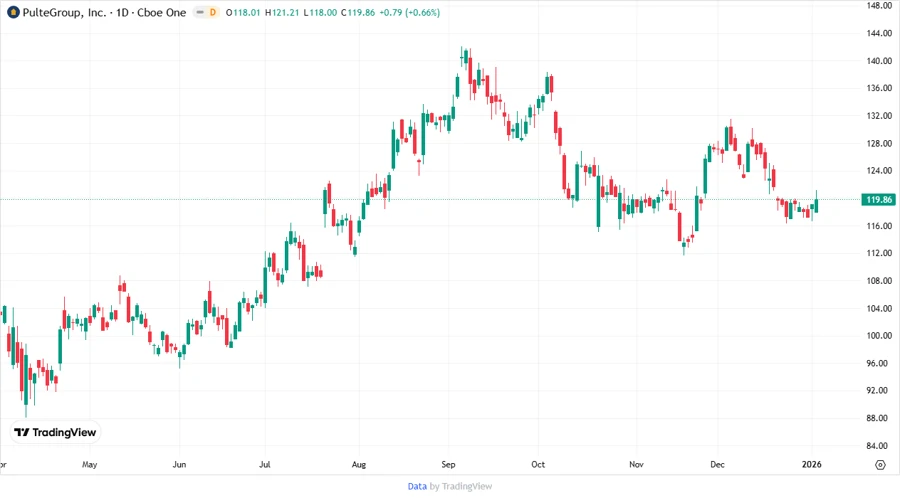Click the 112.00 price axis label

coord(879,253)
